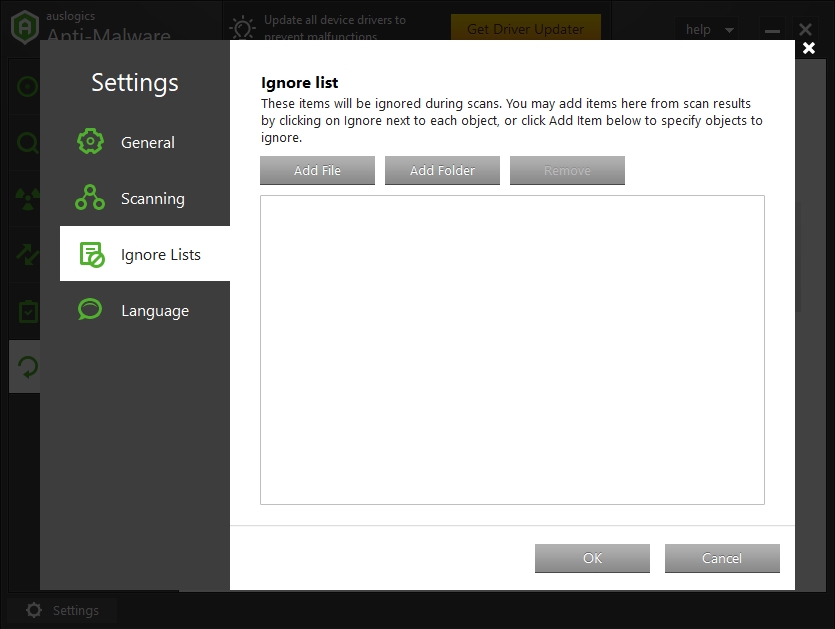The image size is (835, 629).
Task: Click the lightbulb tip icon
Action: (242, 28)
